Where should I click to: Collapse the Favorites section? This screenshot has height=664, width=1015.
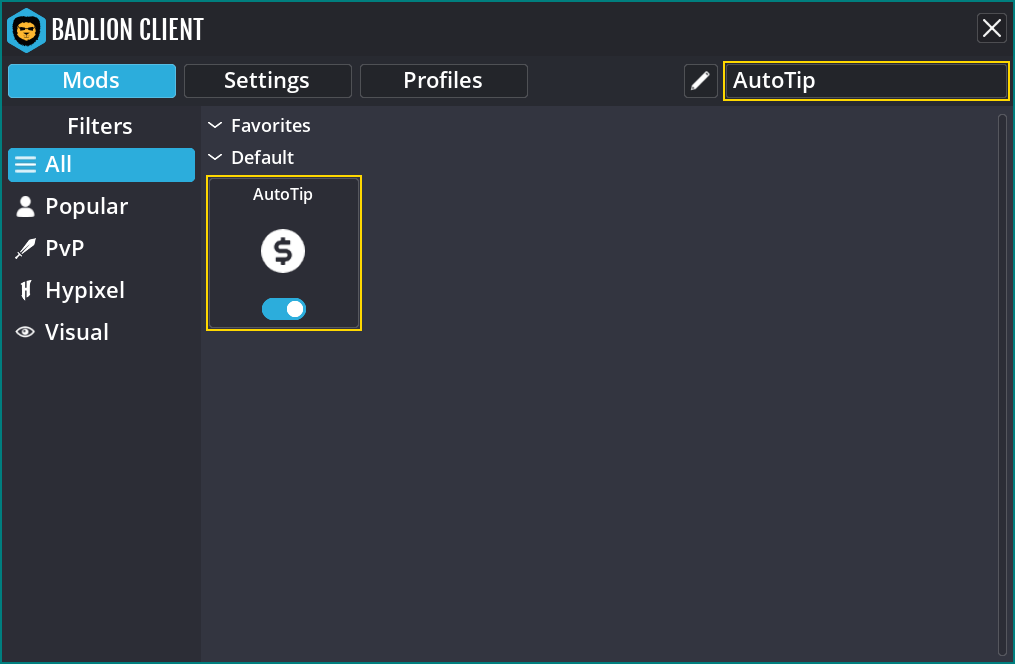tap(215, 126)
